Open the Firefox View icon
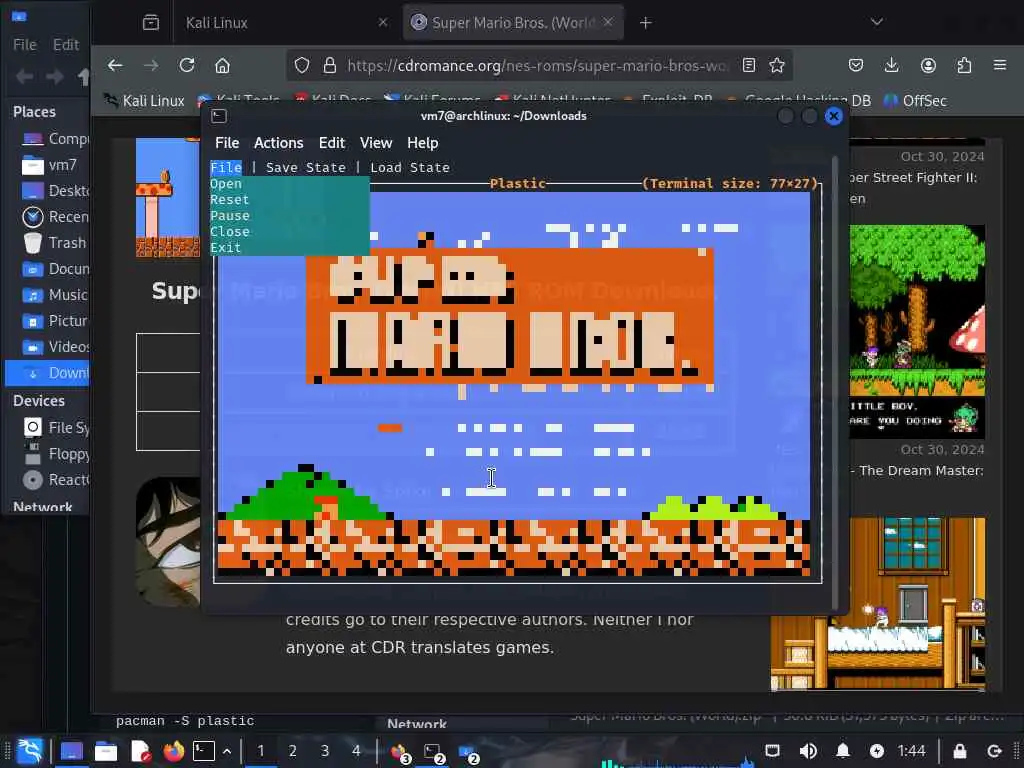This screenshot has height=768, width=1024. point(151,23)
